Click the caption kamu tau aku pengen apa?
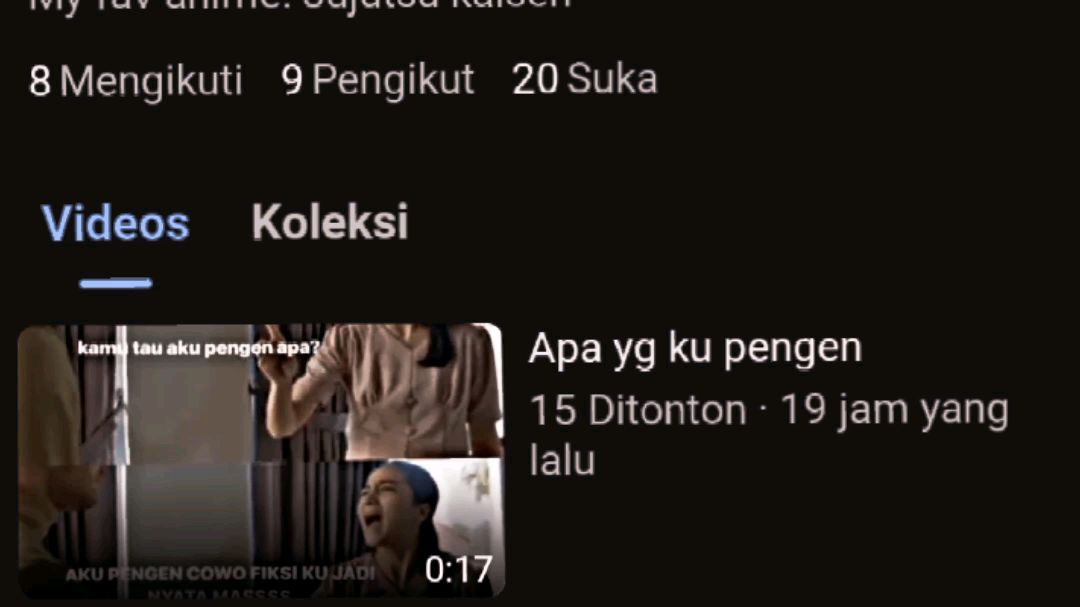The height and width of the screenshot is (607, 1080). tap(199, 348)
